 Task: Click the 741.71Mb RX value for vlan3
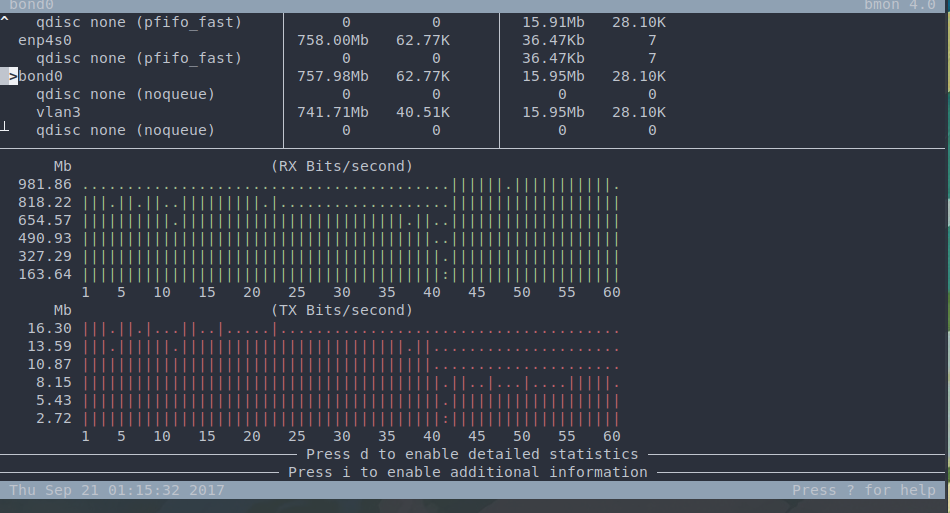tap(333, 112)
